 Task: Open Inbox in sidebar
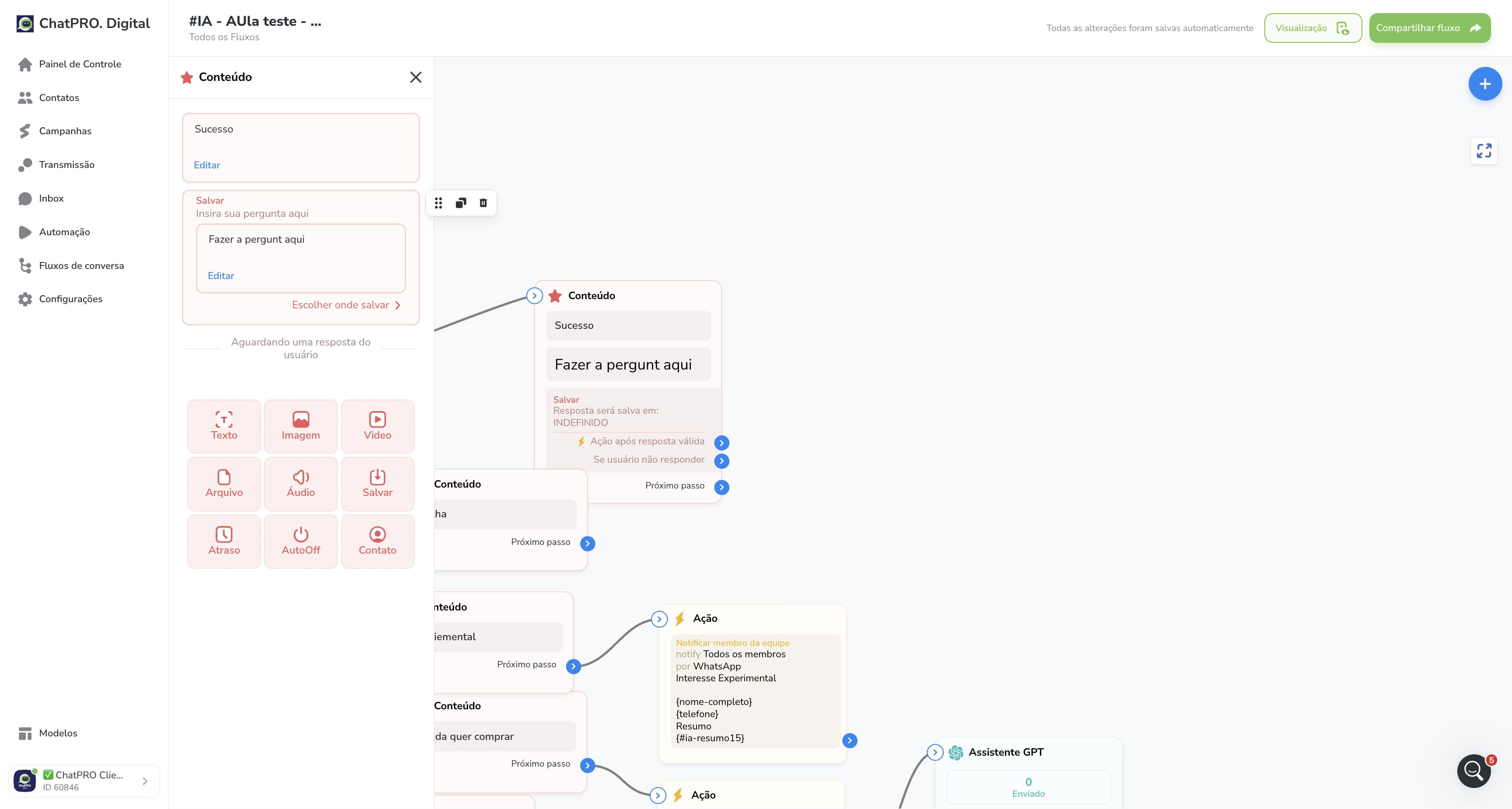tap(51, 198)
